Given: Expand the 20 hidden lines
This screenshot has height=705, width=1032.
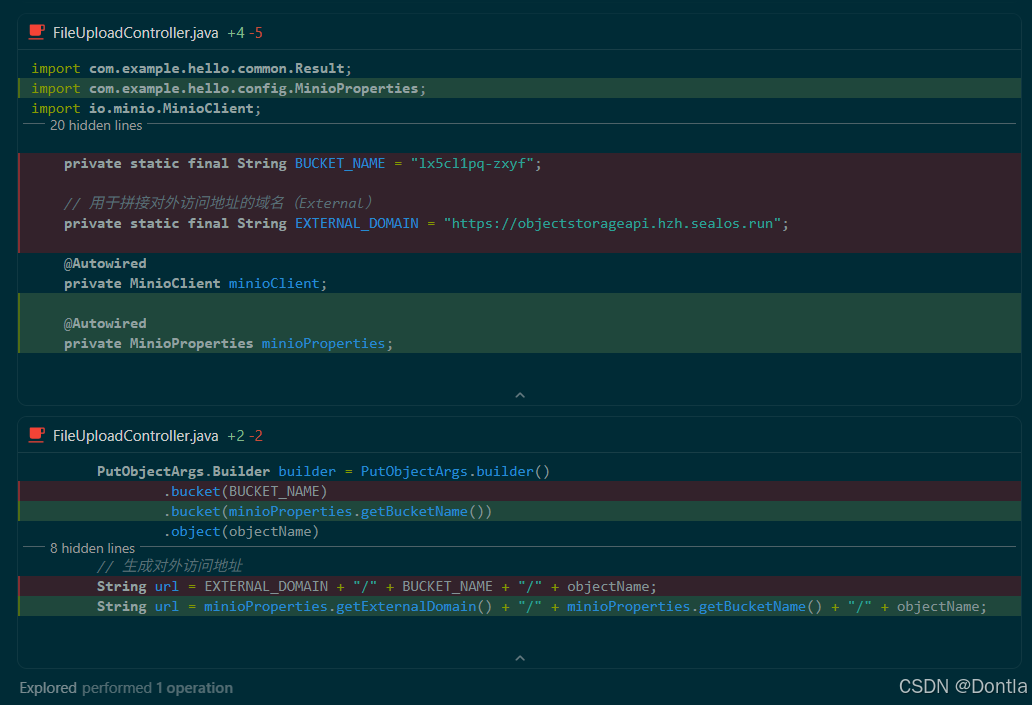Looking at the screenshot, I should click(x=96, y=125).
